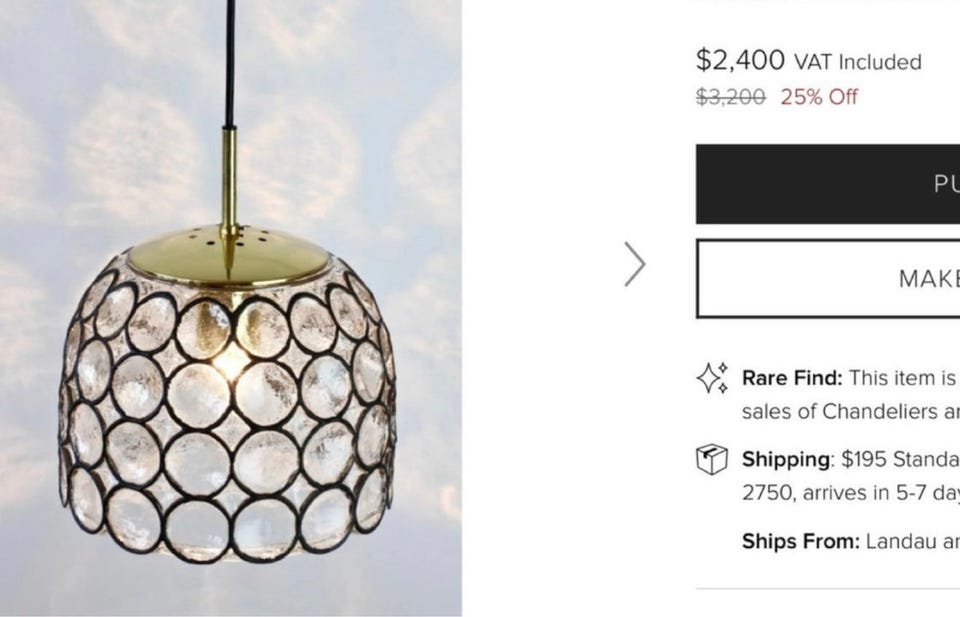
Task: Click the crossed-out $3,200 original price
Action: pos(731,97)
